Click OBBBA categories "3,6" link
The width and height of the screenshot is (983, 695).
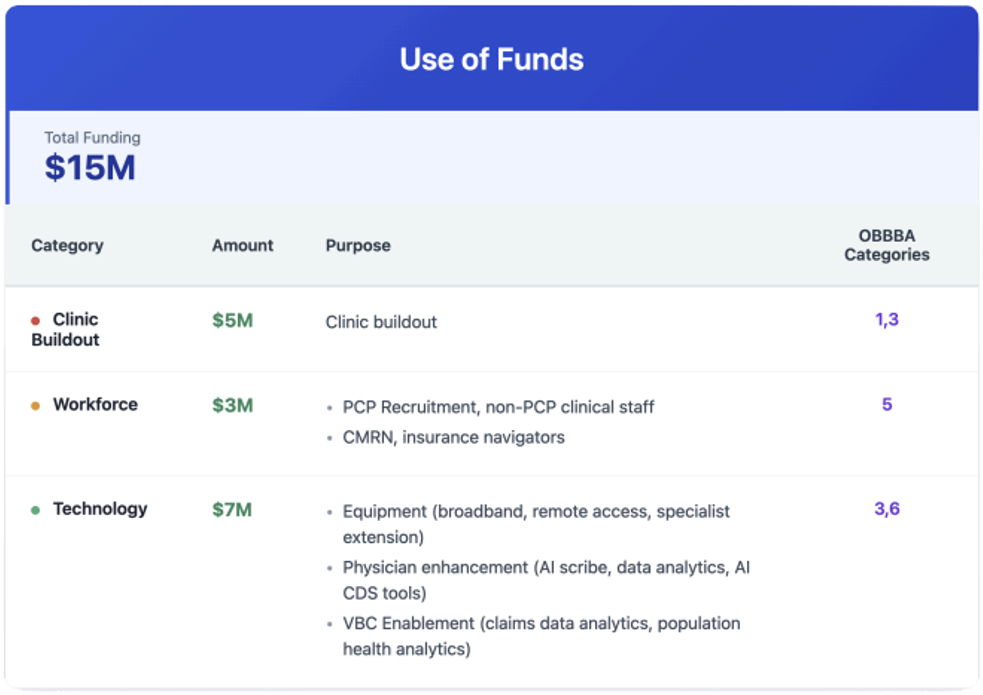pyautogui.click(x=887, y=509)
